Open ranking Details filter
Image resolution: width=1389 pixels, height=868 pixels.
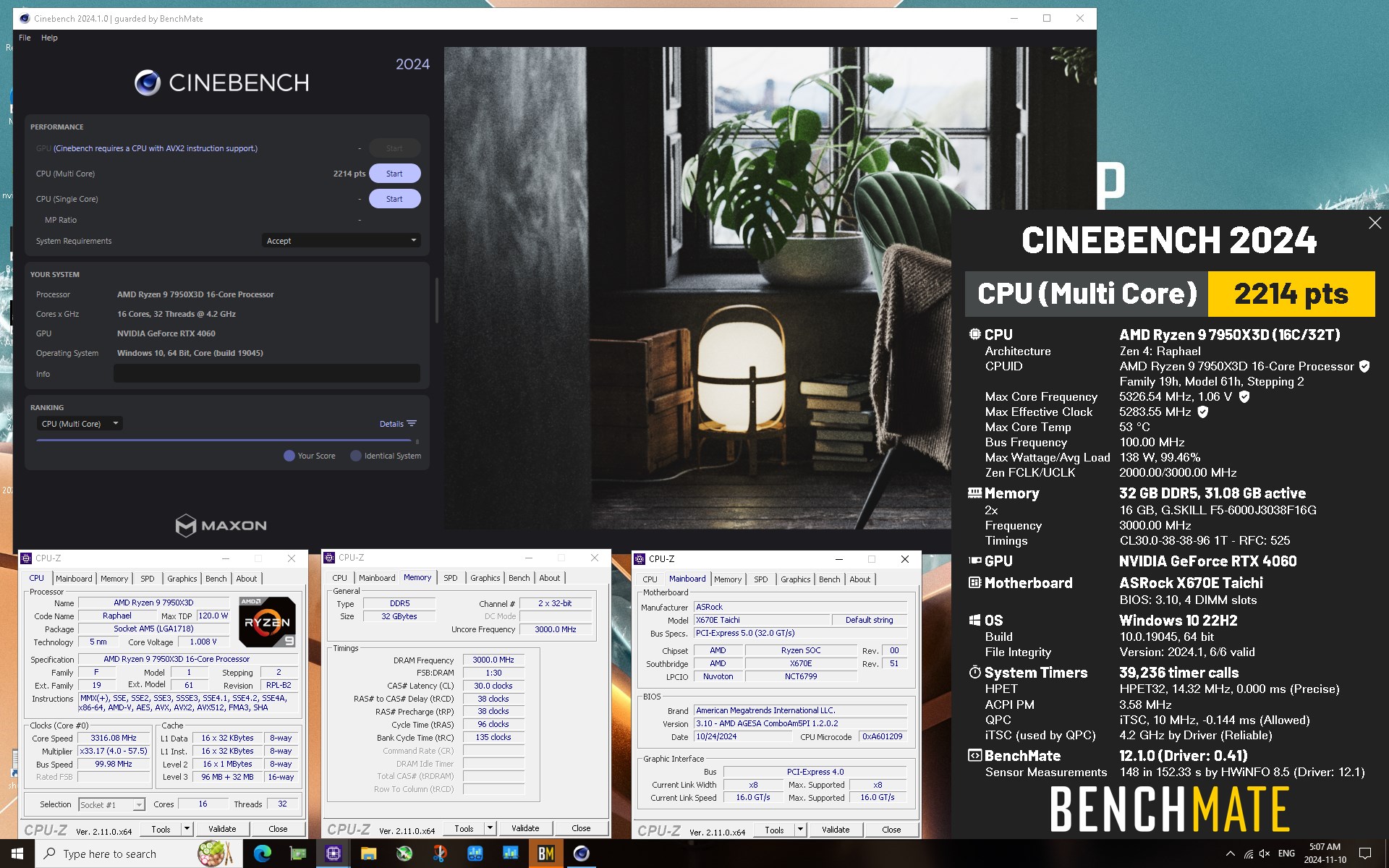click(x=398, y=424)
